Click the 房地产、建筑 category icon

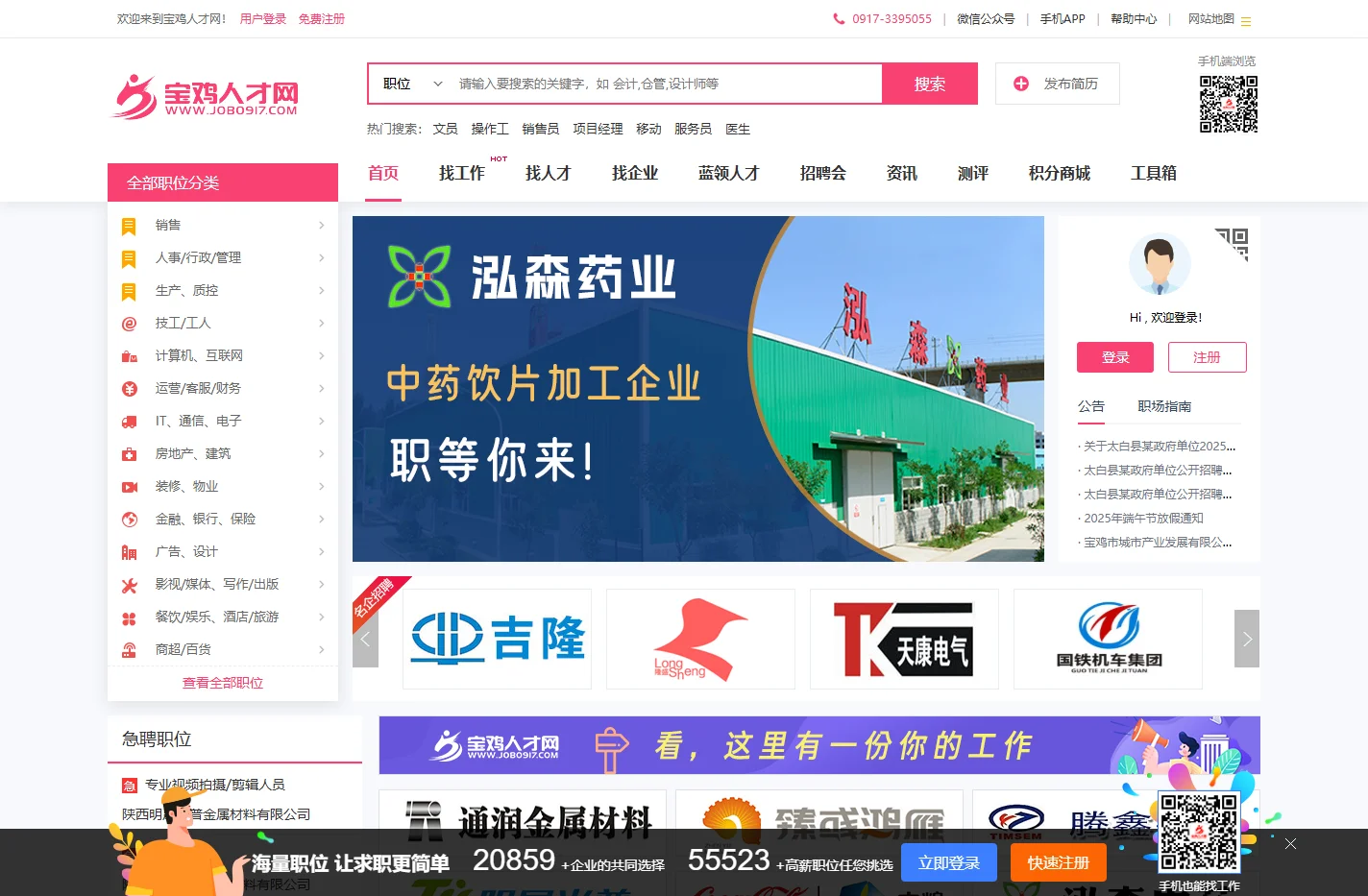(129, 454)
